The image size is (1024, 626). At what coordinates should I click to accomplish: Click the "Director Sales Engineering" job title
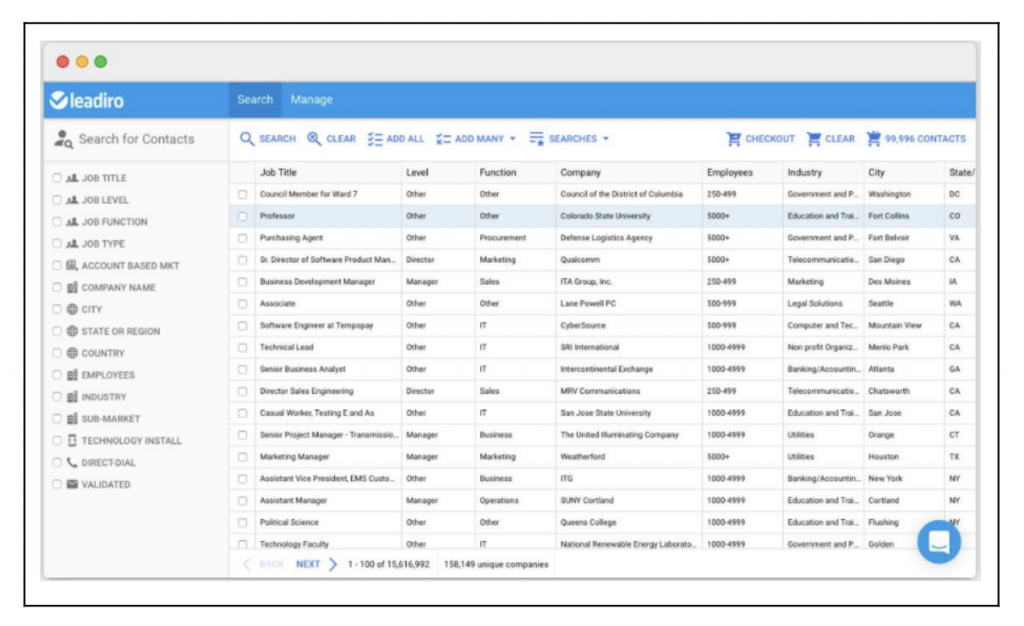pos(306,391)
